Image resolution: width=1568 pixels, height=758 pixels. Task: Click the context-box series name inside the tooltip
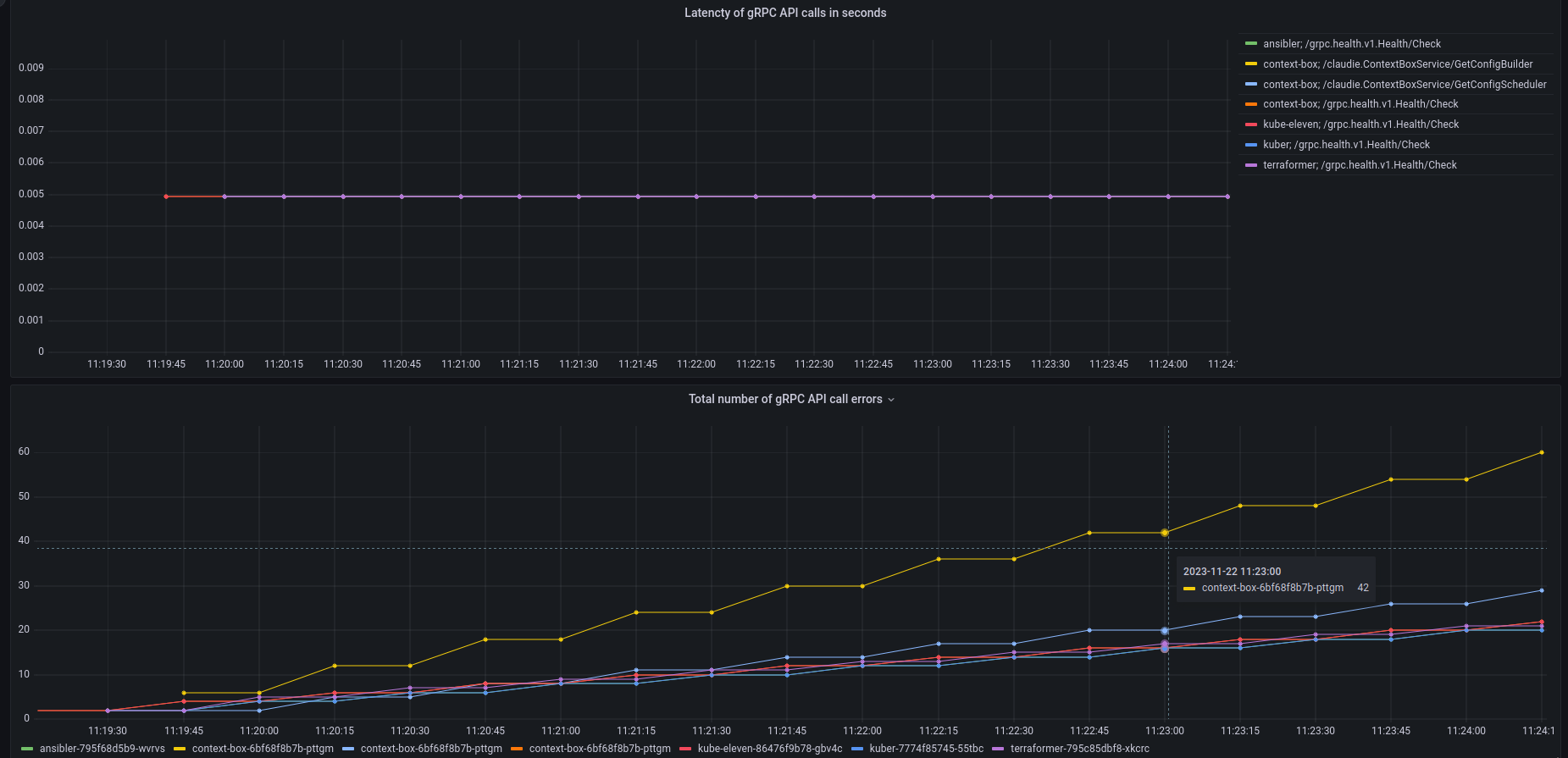coord(1272,588)
